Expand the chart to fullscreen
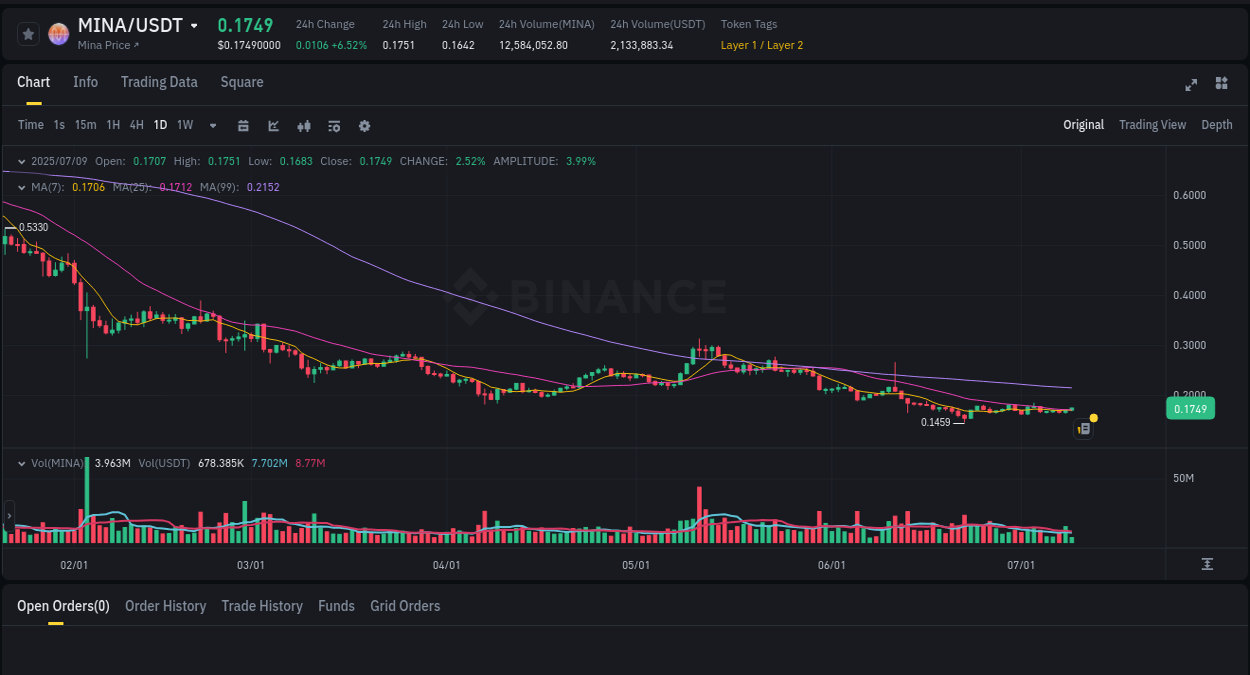This screenshot has height=675, width=1250. [x=1191, y=85]
